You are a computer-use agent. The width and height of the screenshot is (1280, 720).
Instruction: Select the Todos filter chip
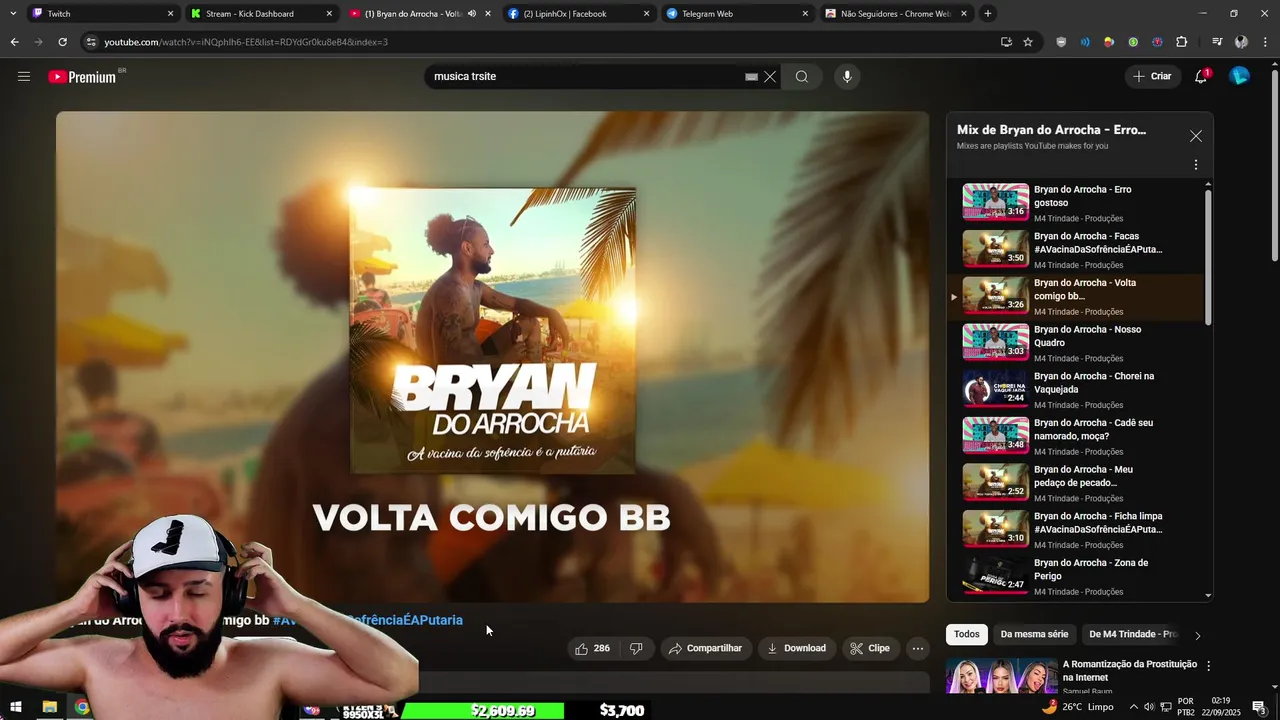[967, 634]
